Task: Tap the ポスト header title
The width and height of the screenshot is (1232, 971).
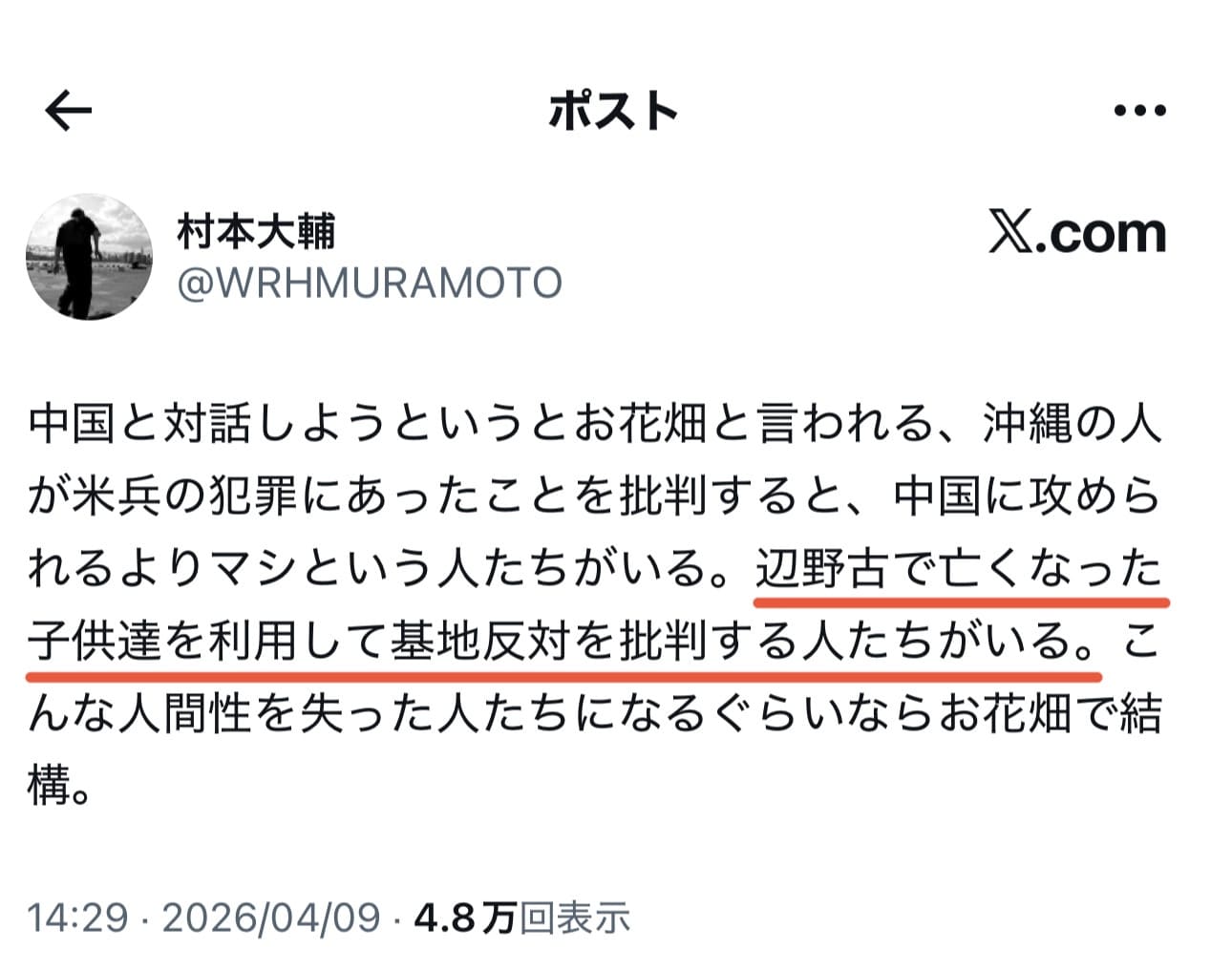Action: click(x=613, y=111)
